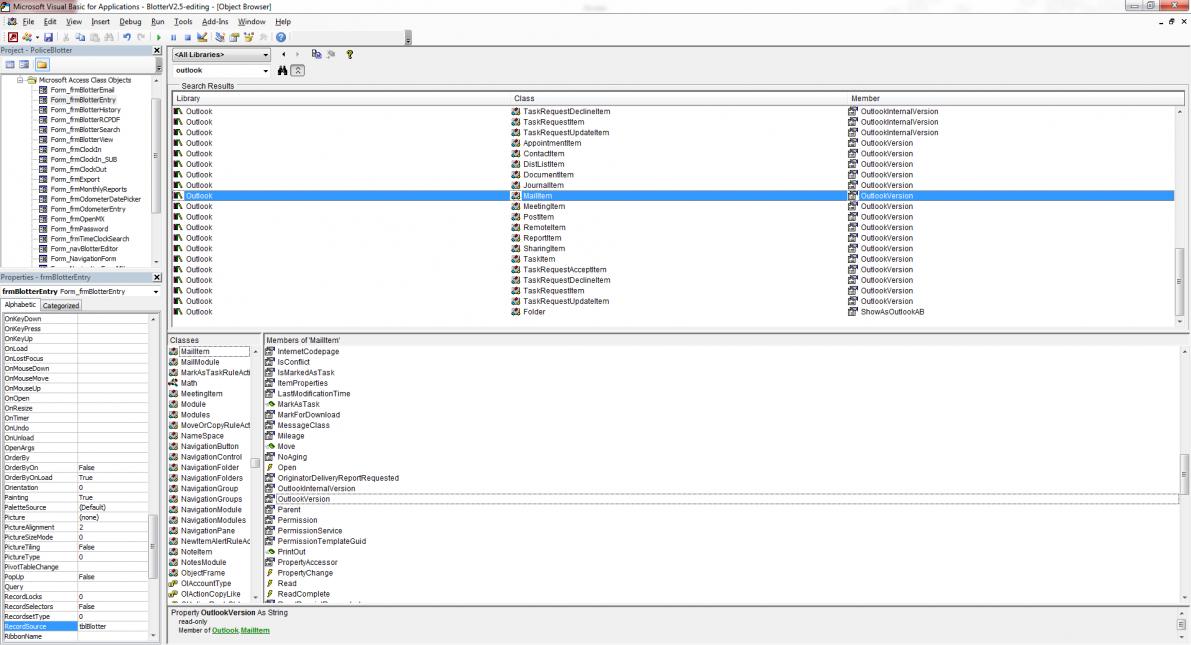Follow the Outlook link in details pane
Image resolution: width=1191 pixels, height=645 pixels.
point(225,631)
